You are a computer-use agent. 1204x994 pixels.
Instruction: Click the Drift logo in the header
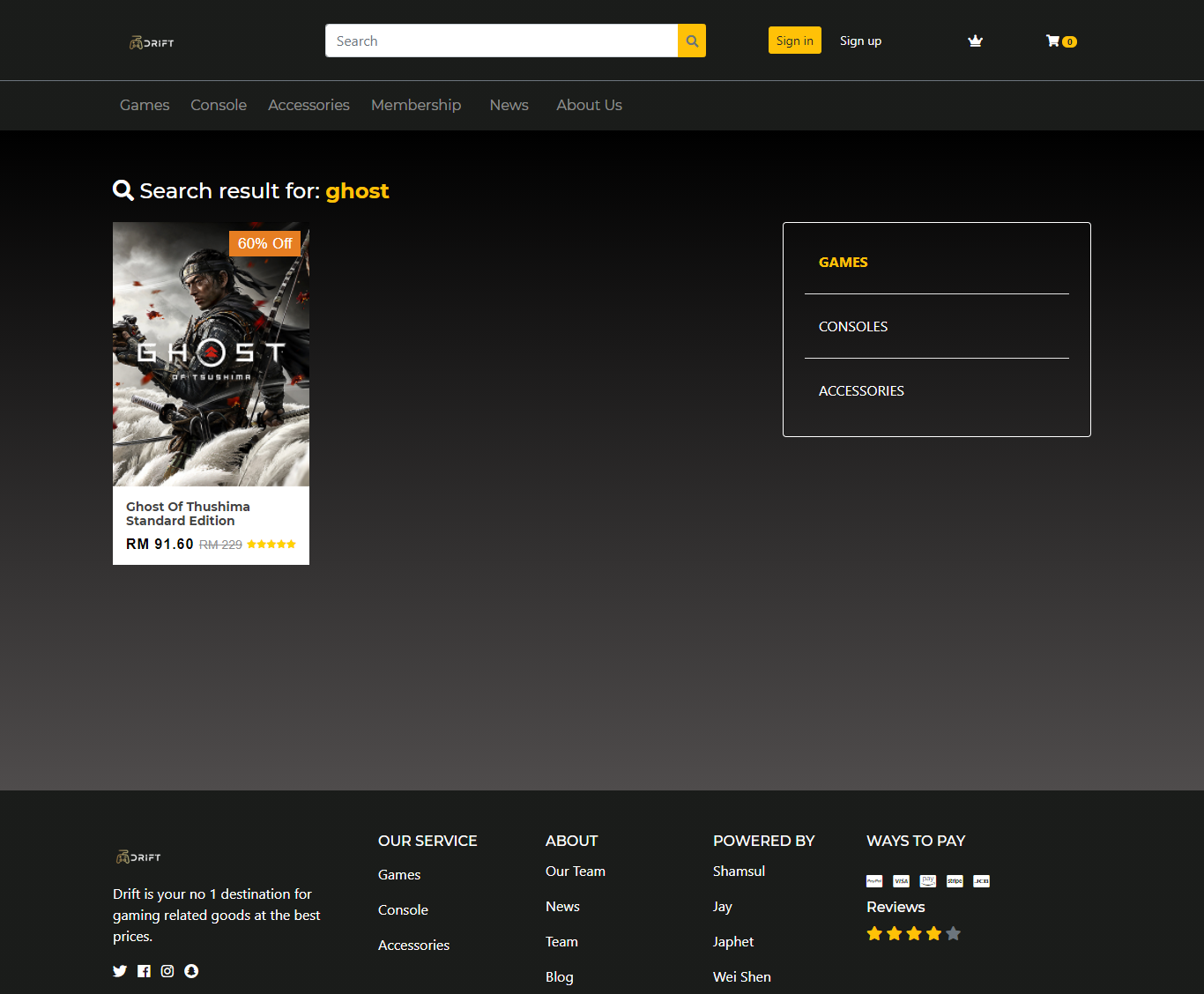point(151,41)
